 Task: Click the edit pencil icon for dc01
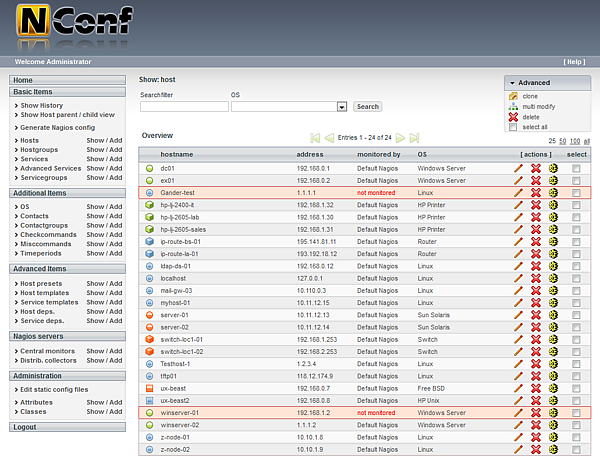coord(518,169)
